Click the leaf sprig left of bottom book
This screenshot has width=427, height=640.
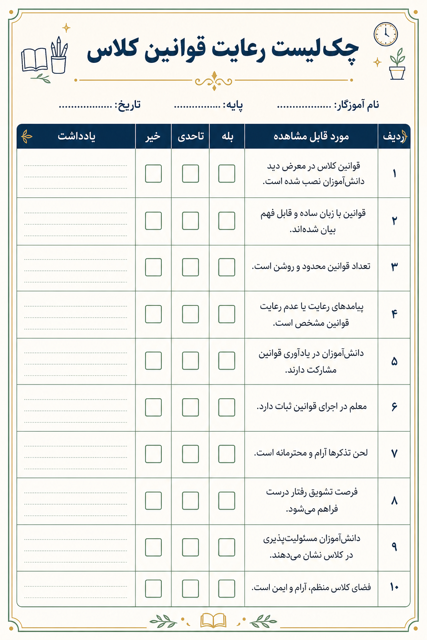tap(163, 621)
